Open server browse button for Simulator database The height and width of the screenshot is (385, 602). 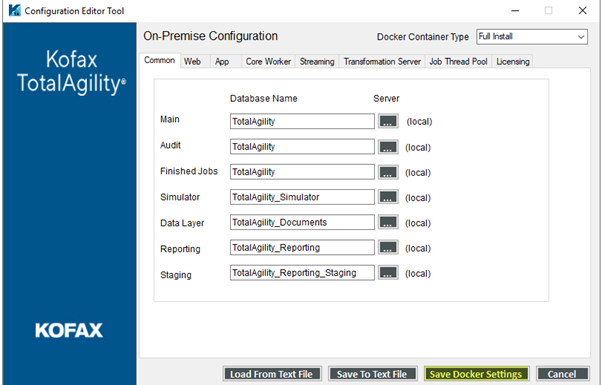coord(388,197)
